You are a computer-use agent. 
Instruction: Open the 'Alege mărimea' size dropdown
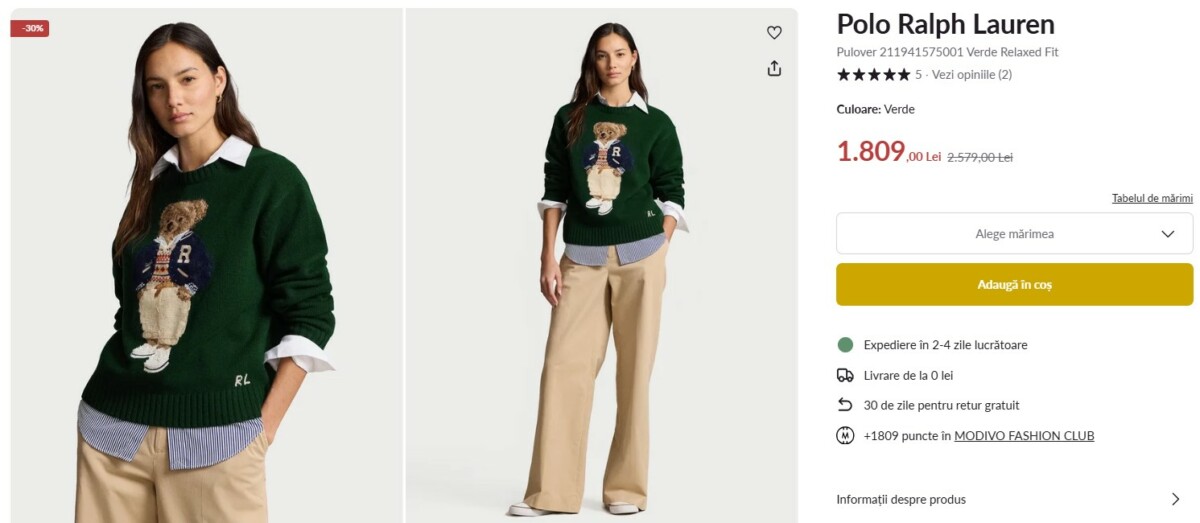(1014, 234)
